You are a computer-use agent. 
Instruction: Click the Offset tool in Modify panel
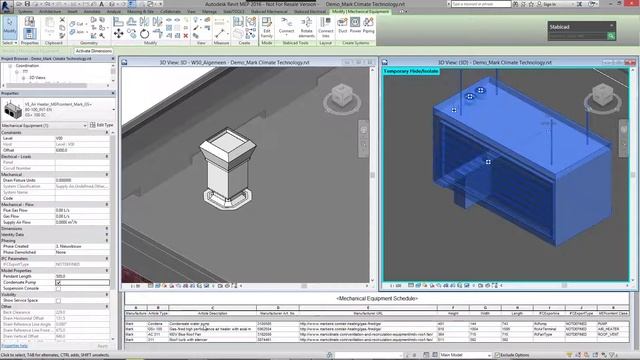131,21
